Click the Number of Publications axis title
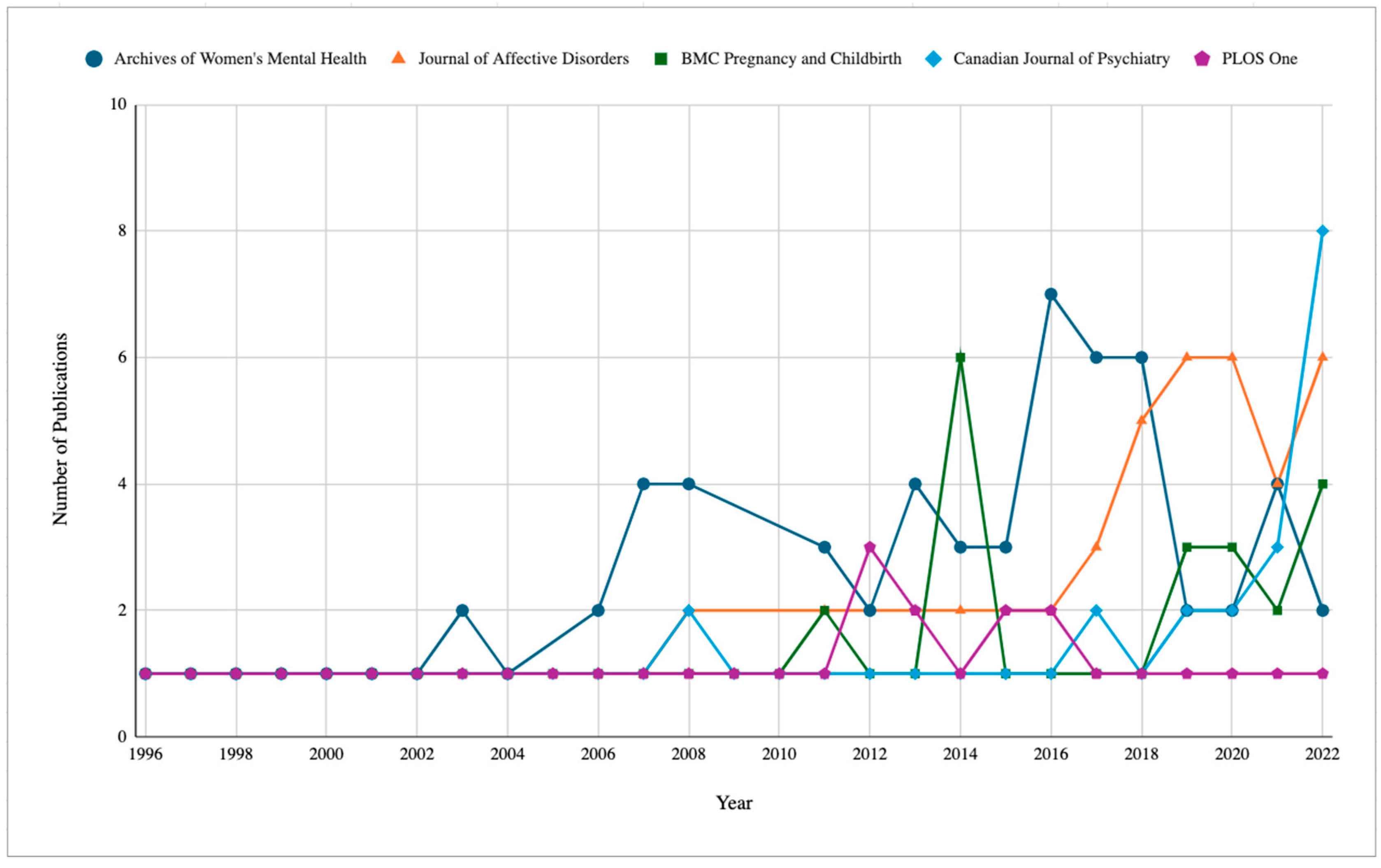The image size is (1381, 868). [60, 429]
